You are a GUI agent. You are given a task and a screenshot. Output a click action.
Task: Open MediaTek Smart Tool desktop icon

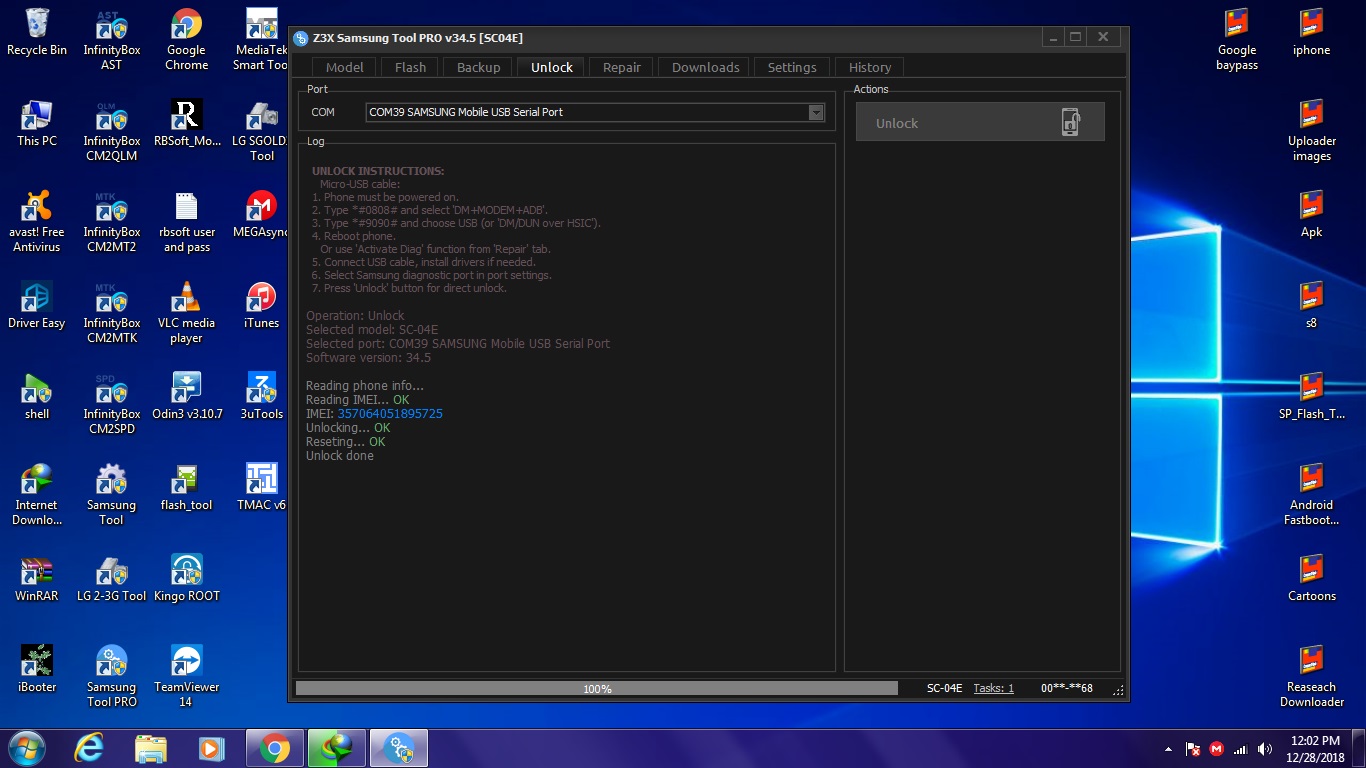[261, 40]
